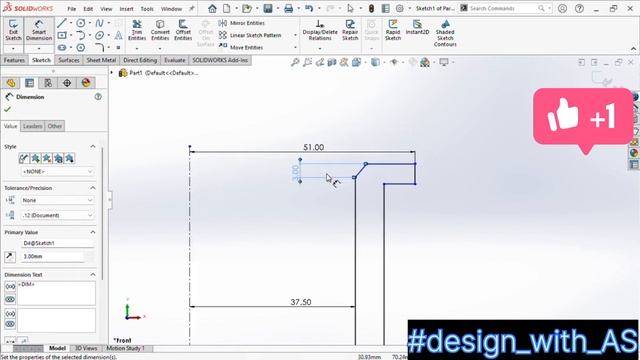Open the Options gear icon

coord(400,8)
